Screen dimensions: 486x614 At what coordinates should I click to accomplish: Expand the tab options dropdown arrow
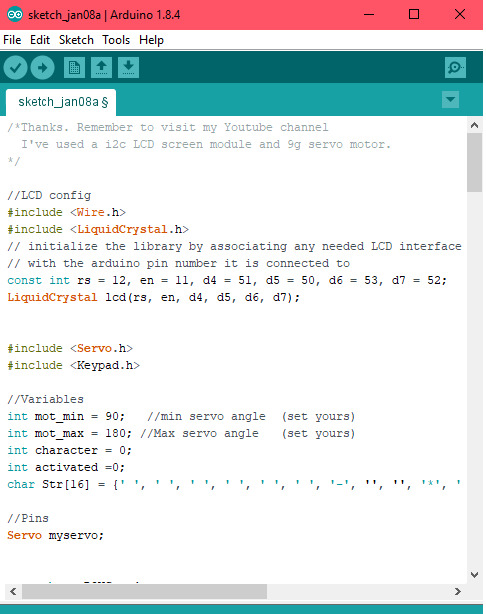450,99
